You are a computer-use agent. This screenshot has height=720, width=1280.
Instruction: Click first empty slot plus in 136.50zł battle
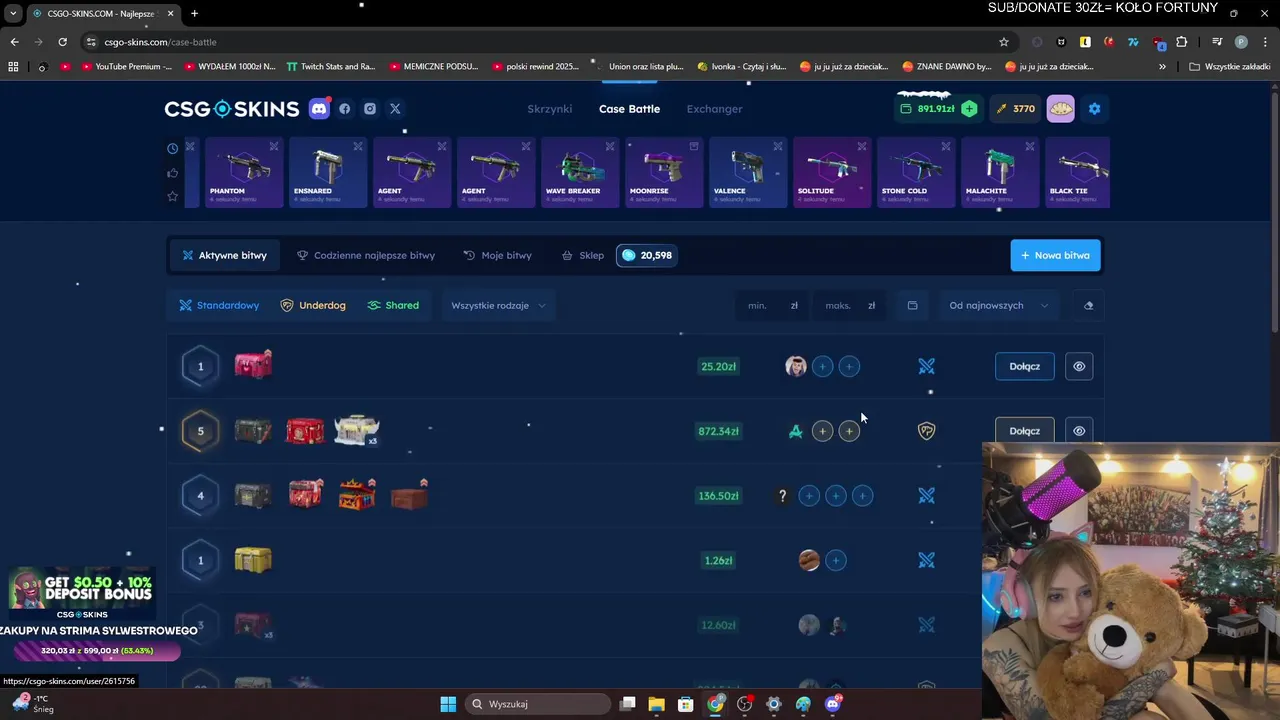[809, 496]
